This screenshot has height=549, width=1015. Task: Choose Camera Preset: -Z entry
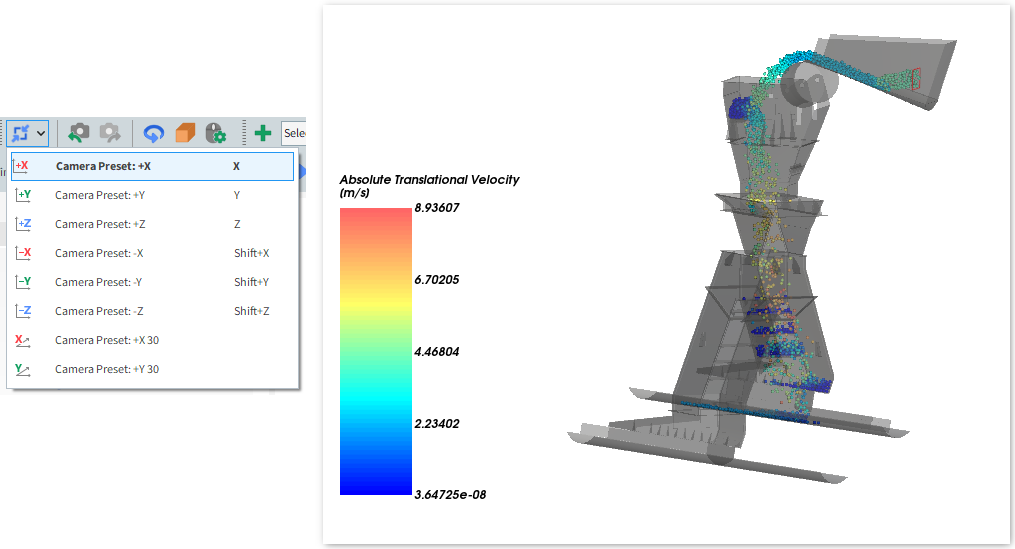point(99,311)
